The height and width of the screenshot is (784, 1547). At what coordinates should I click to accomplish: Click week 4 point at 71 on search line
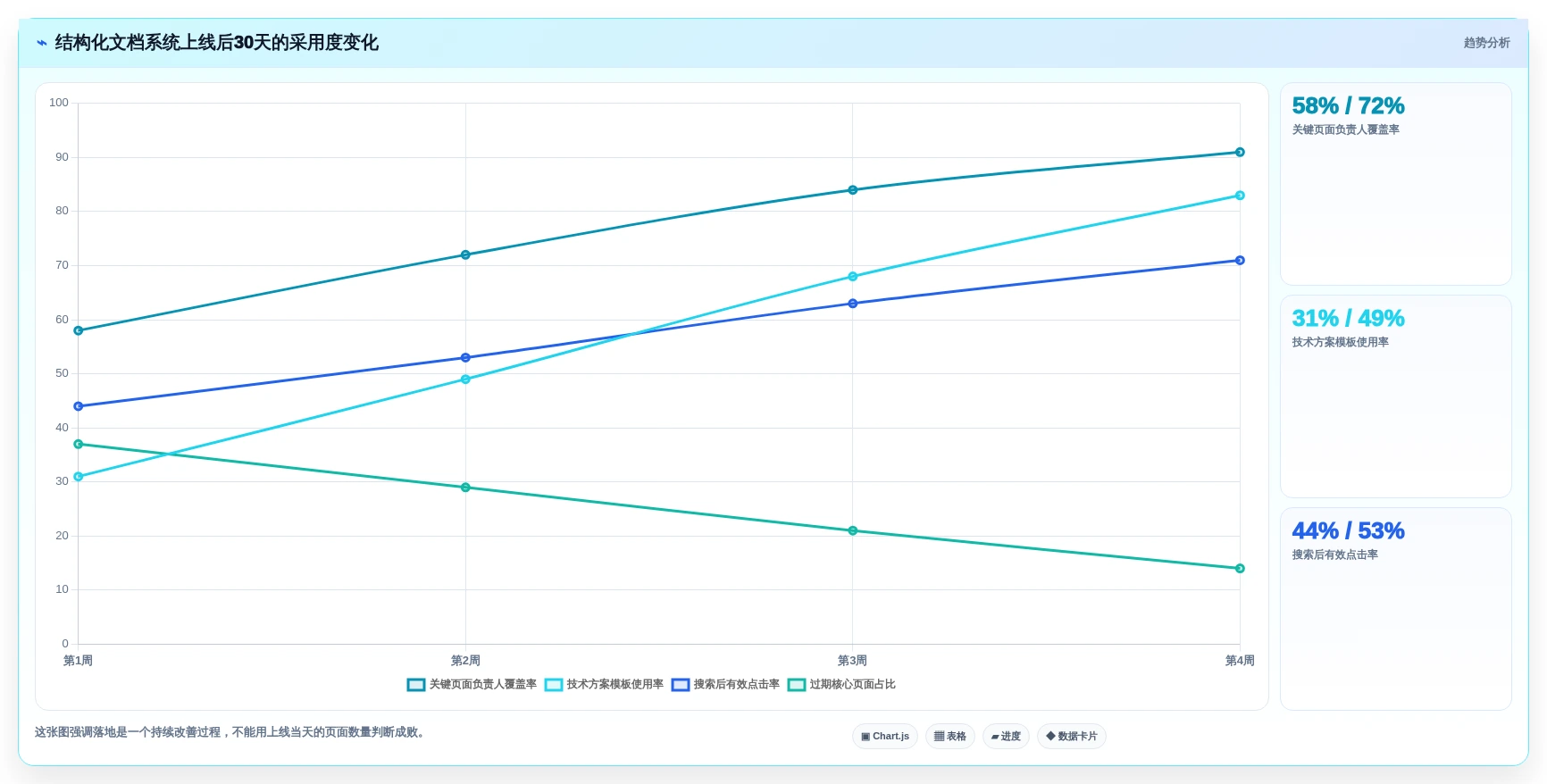(1240, 261)
